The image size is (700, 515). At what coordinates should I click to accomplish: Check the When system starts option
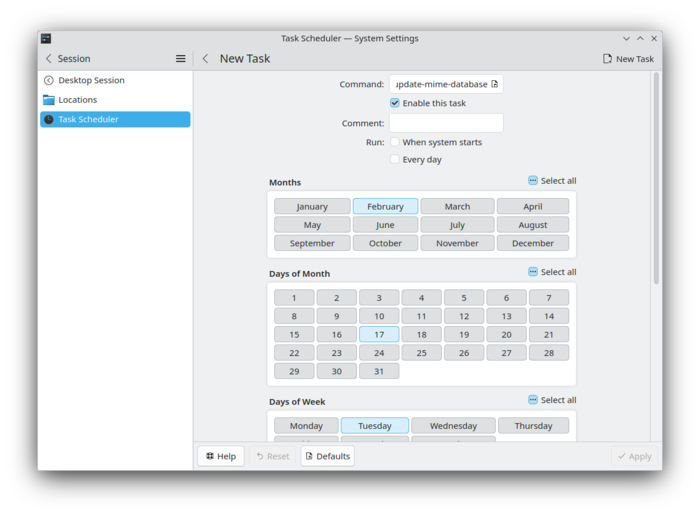(x=395, y=142)
